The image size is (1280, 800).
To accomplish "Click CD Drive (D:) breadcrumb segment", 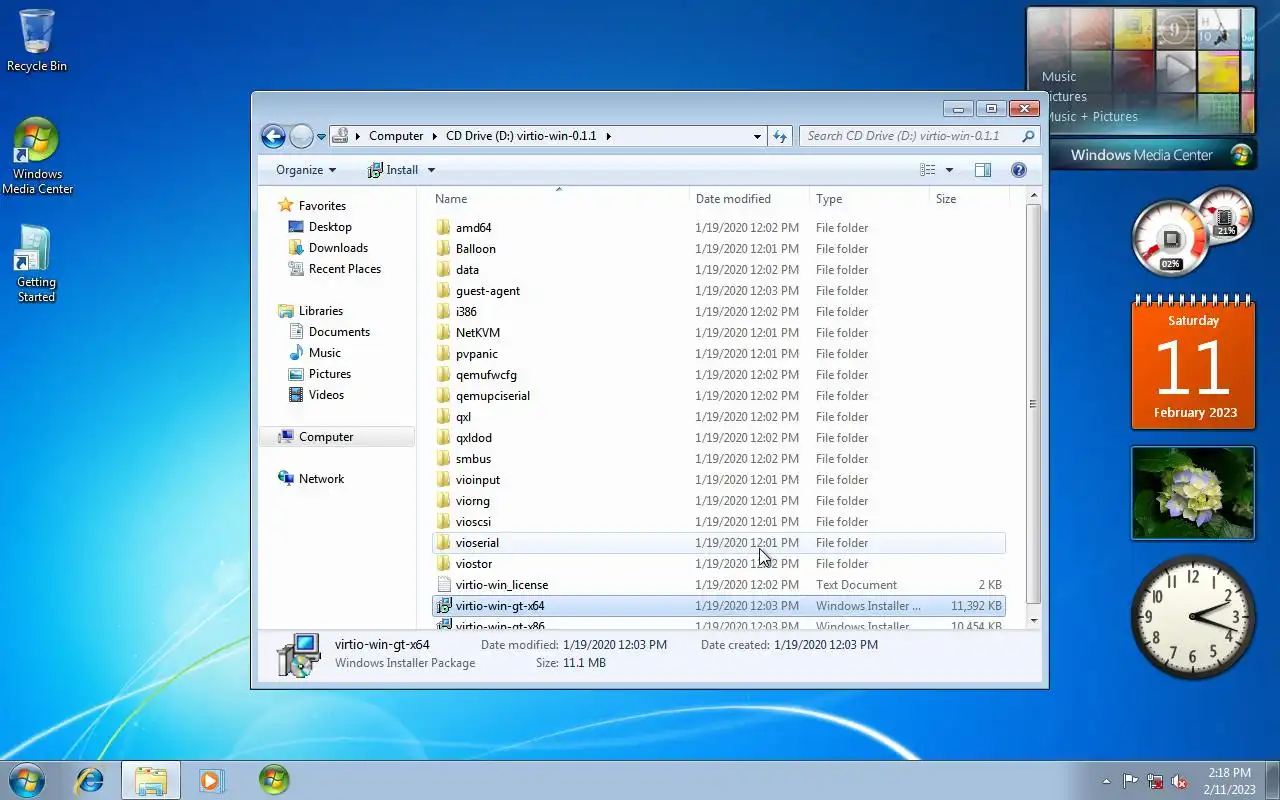I will click(521, 136).
